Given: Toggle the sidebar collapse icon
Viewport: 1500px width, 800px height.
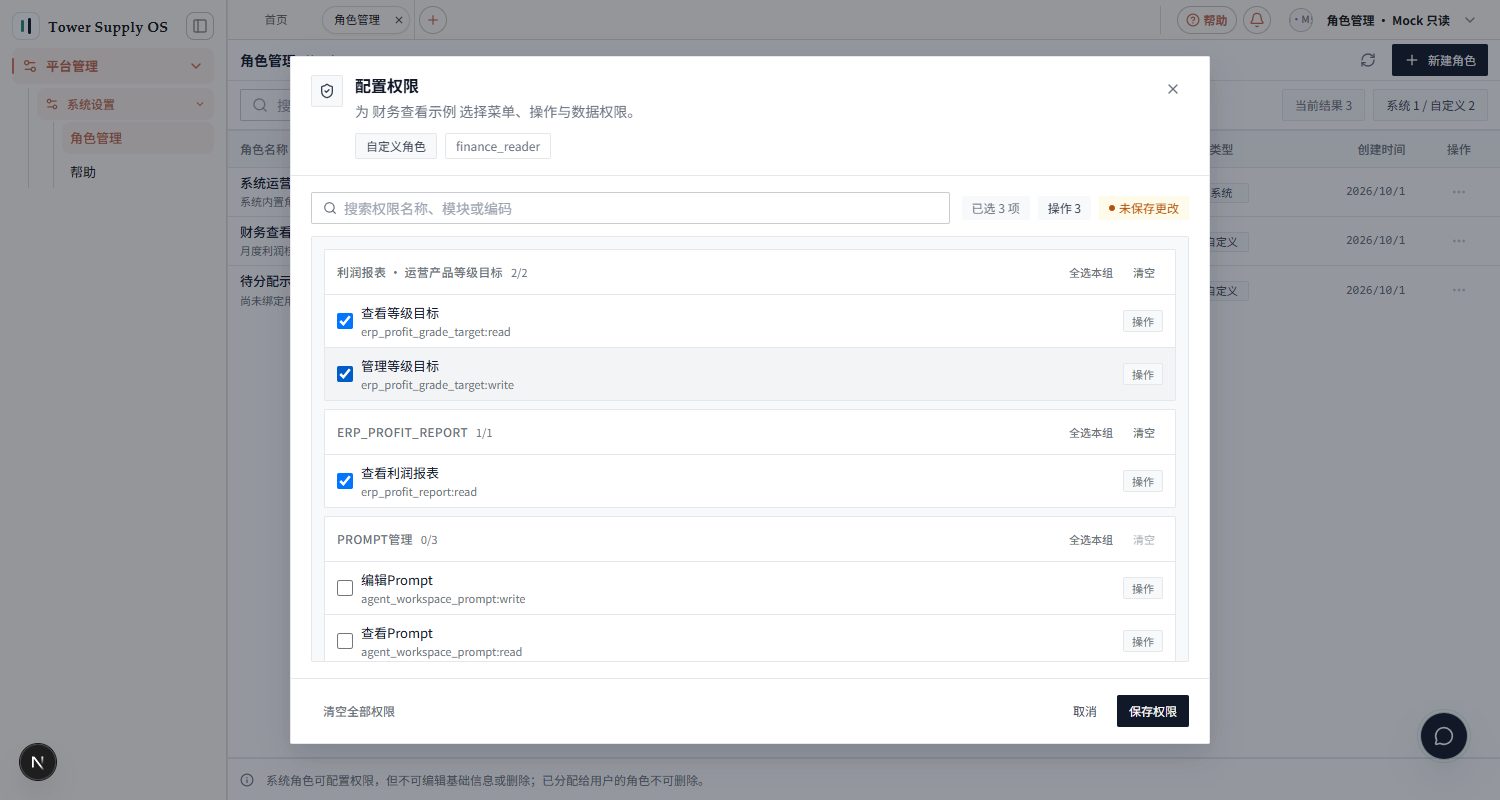Looking at the screenshot, I should tap(200, 26).
